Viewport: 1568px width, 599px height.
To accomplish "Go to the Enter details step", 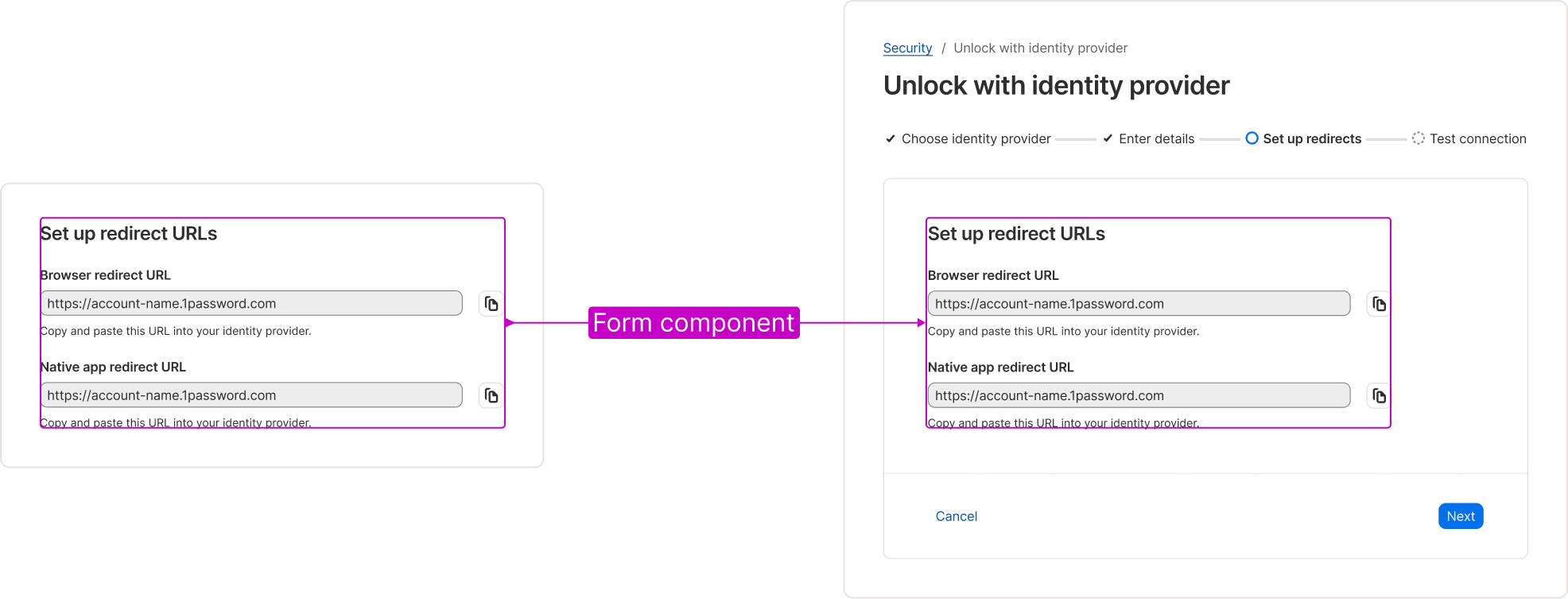I will coord(1157,138).
